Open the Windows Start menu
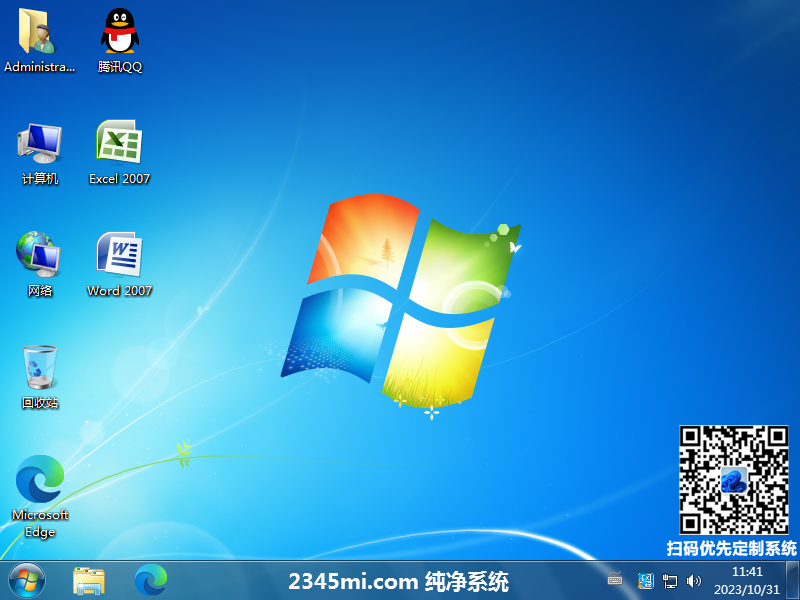800x600 pixels. (x=27, y=580)
